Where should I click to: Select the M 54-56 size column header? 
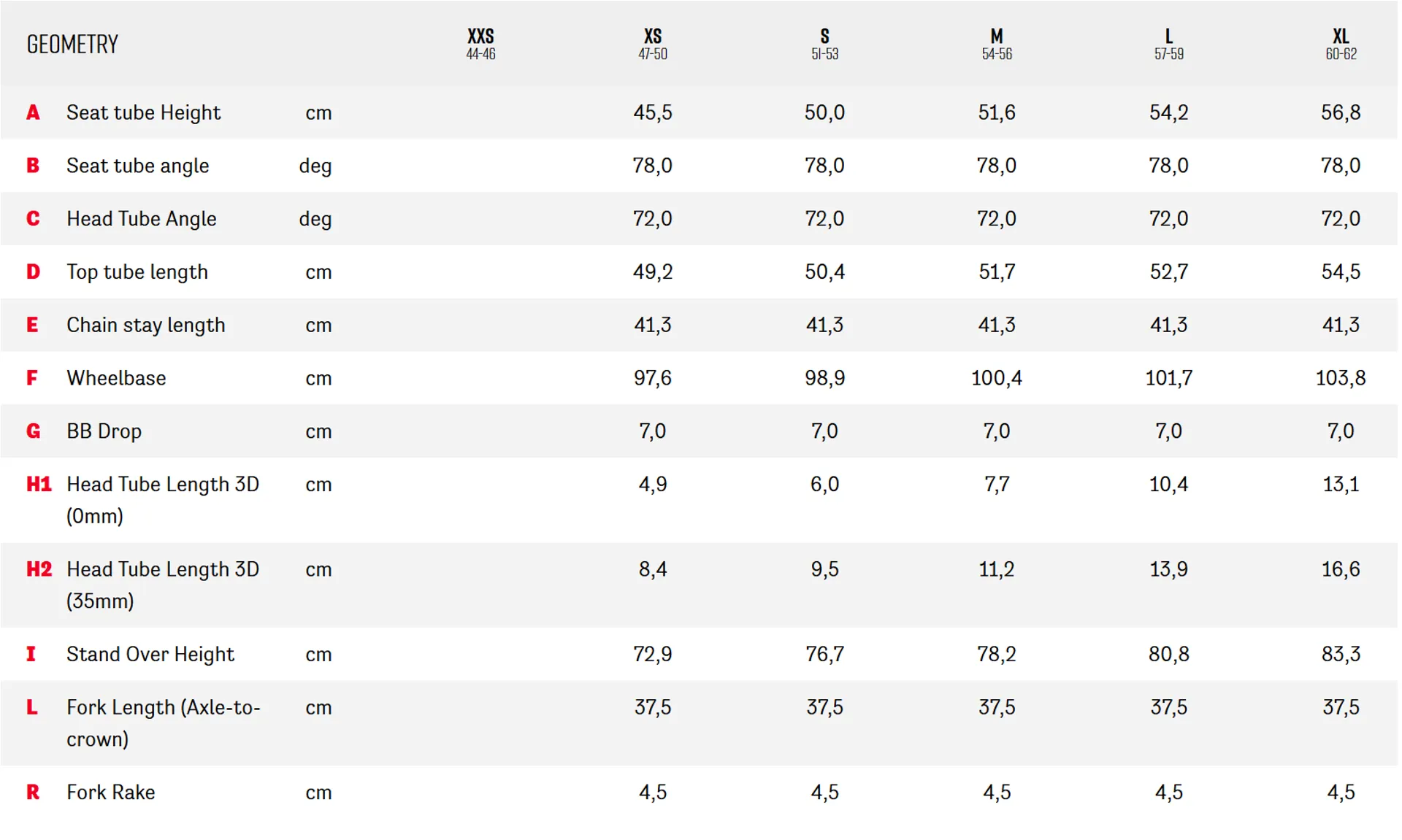(x=997, y=44)
